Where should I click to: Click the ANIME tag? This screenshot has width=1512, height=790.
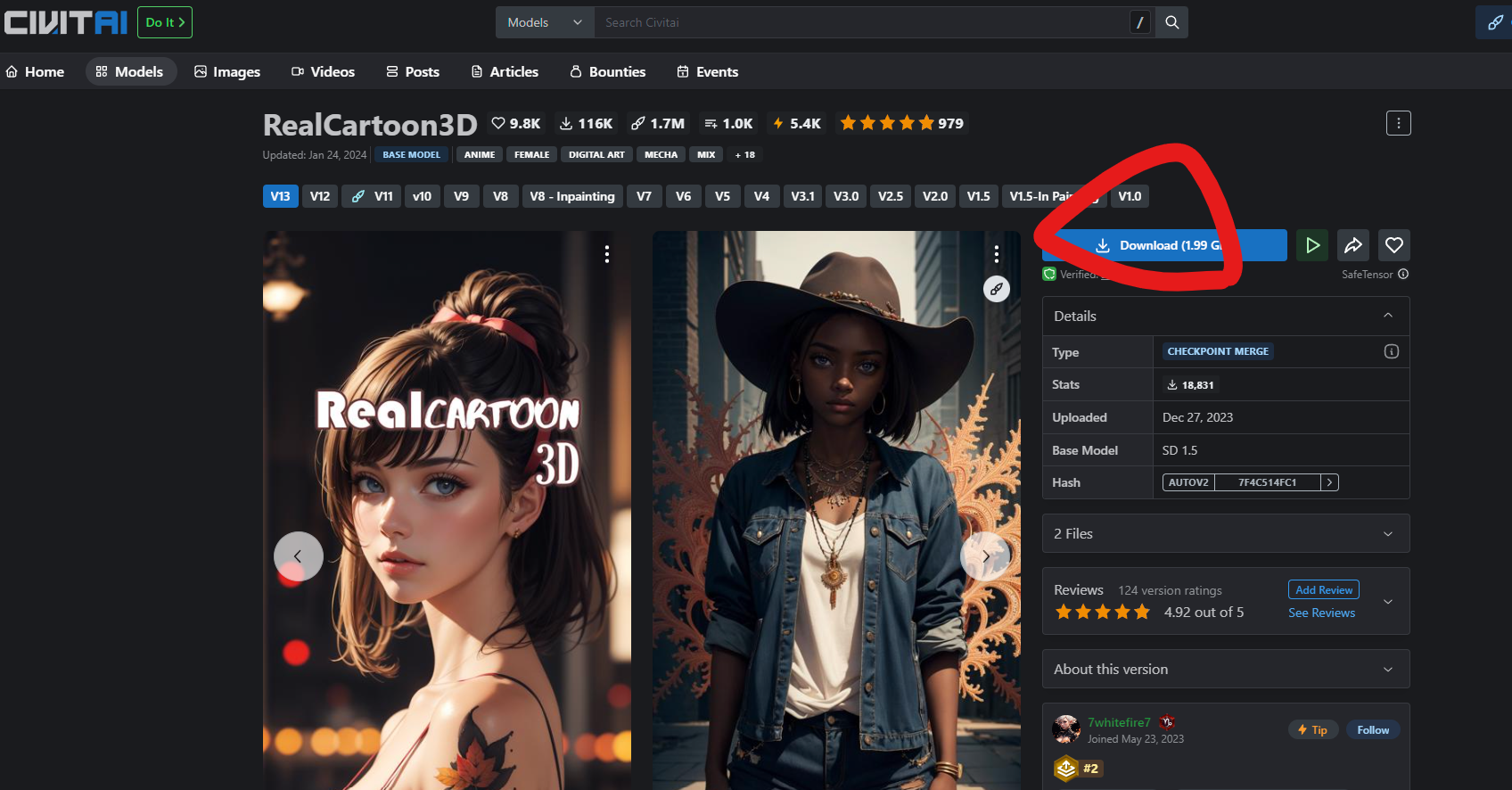point(480,155)
